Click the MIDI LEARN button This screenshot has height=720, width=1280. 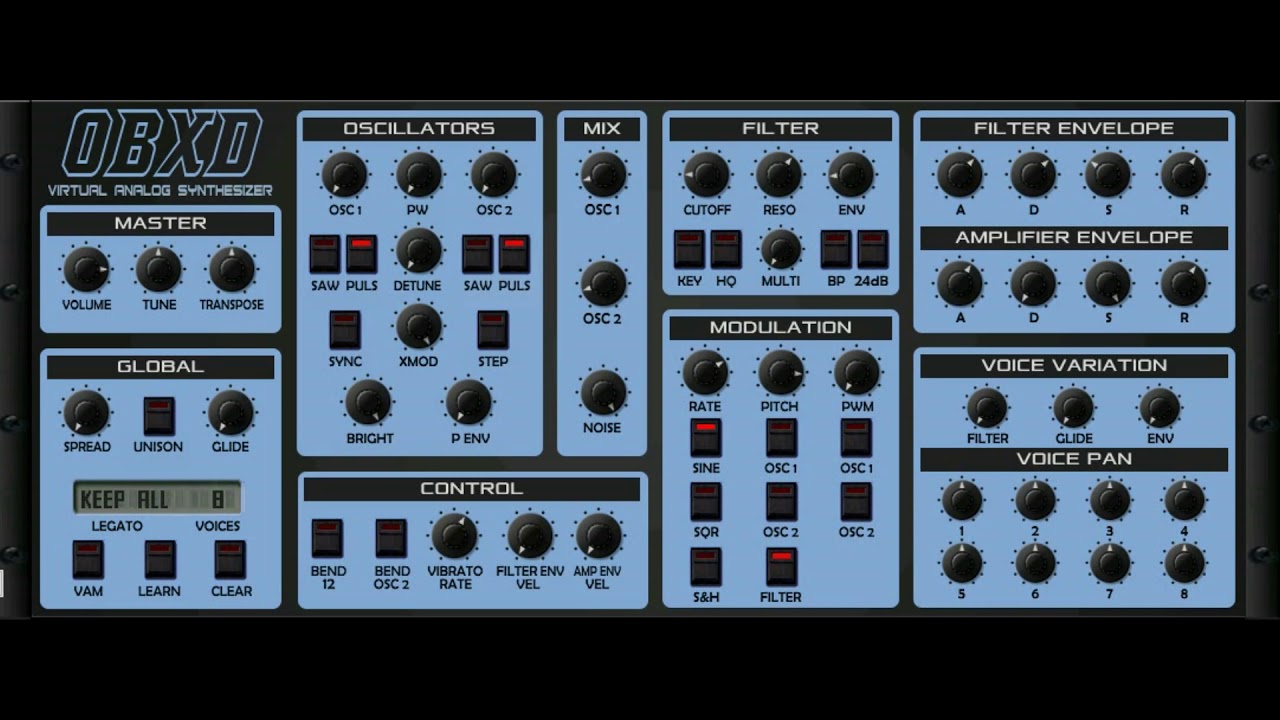click(x=159, y=560)
